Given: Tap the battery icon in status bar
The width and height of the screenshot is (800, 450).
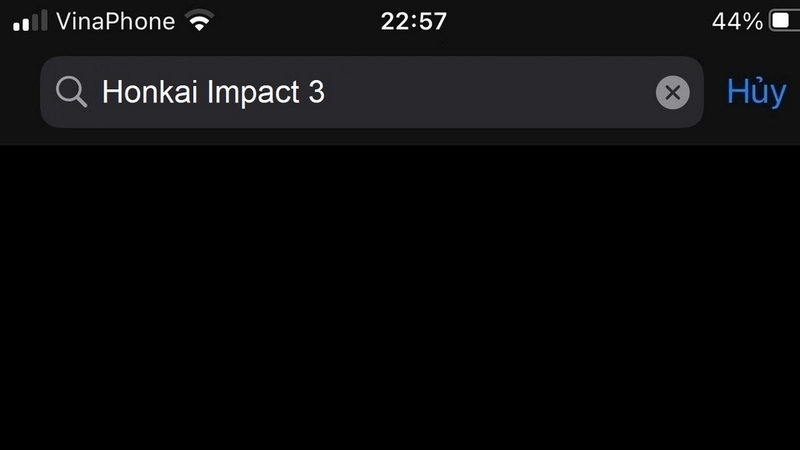Looking at the screenshot, I should coord(785,21).
